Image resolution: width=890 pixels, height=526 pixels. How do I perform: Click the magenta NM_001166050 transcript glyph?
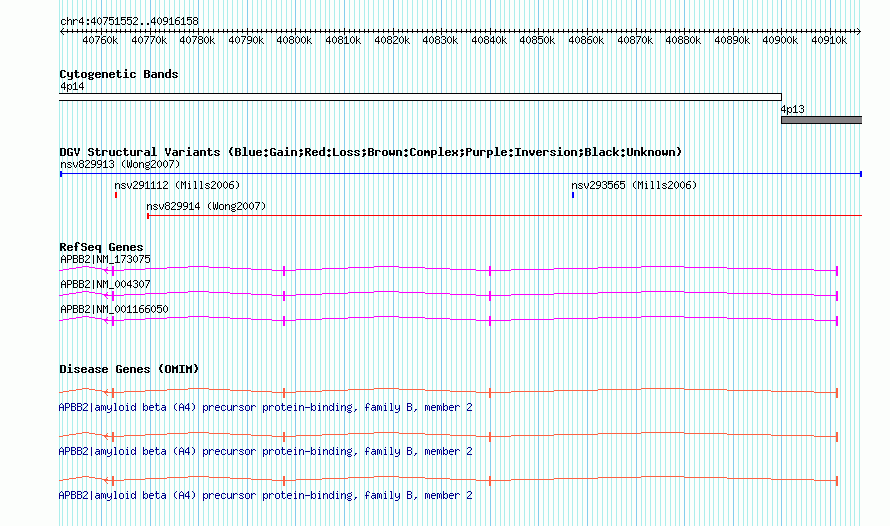click(448, 320)
